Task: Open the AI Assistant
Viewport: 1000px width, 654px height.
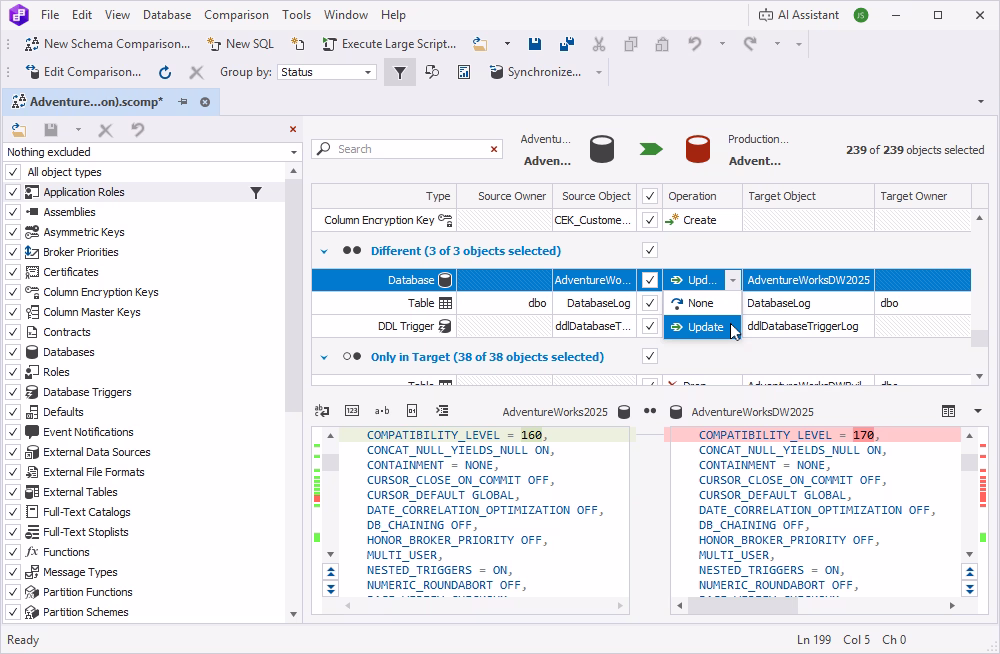Action: pos(798,15)
